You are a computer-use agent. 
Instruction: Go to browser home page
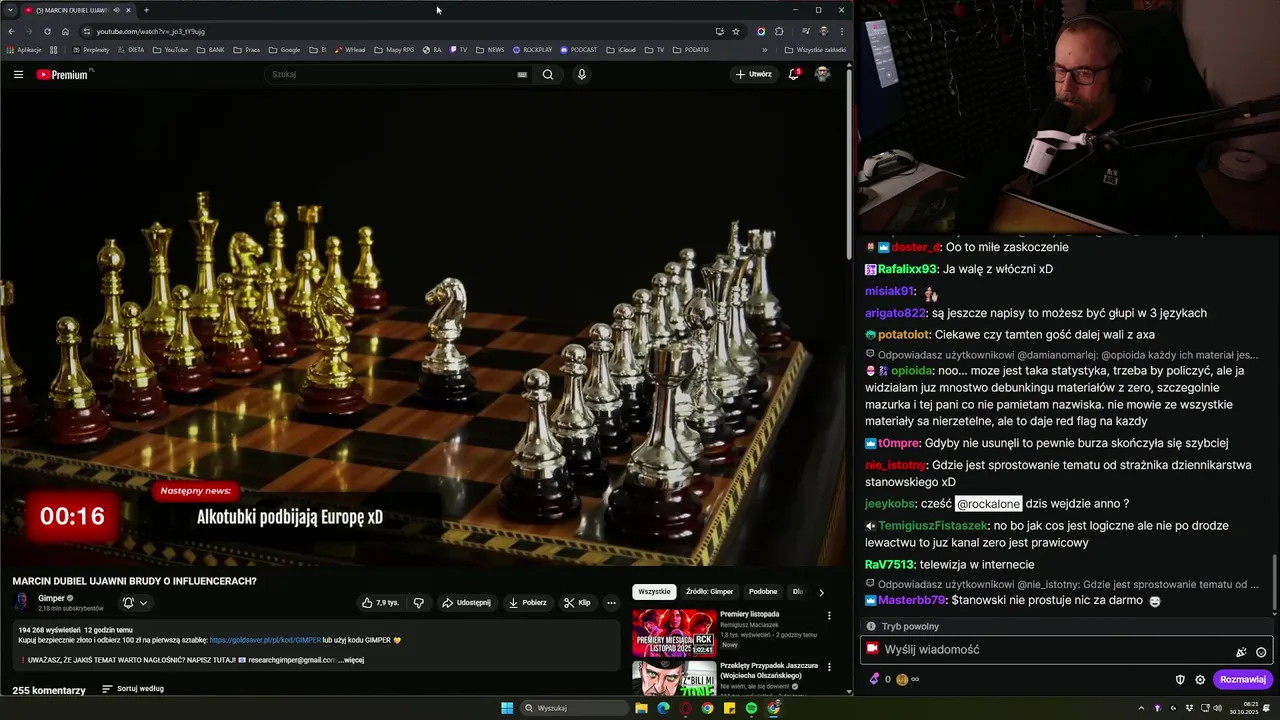(x=65, y=31)
